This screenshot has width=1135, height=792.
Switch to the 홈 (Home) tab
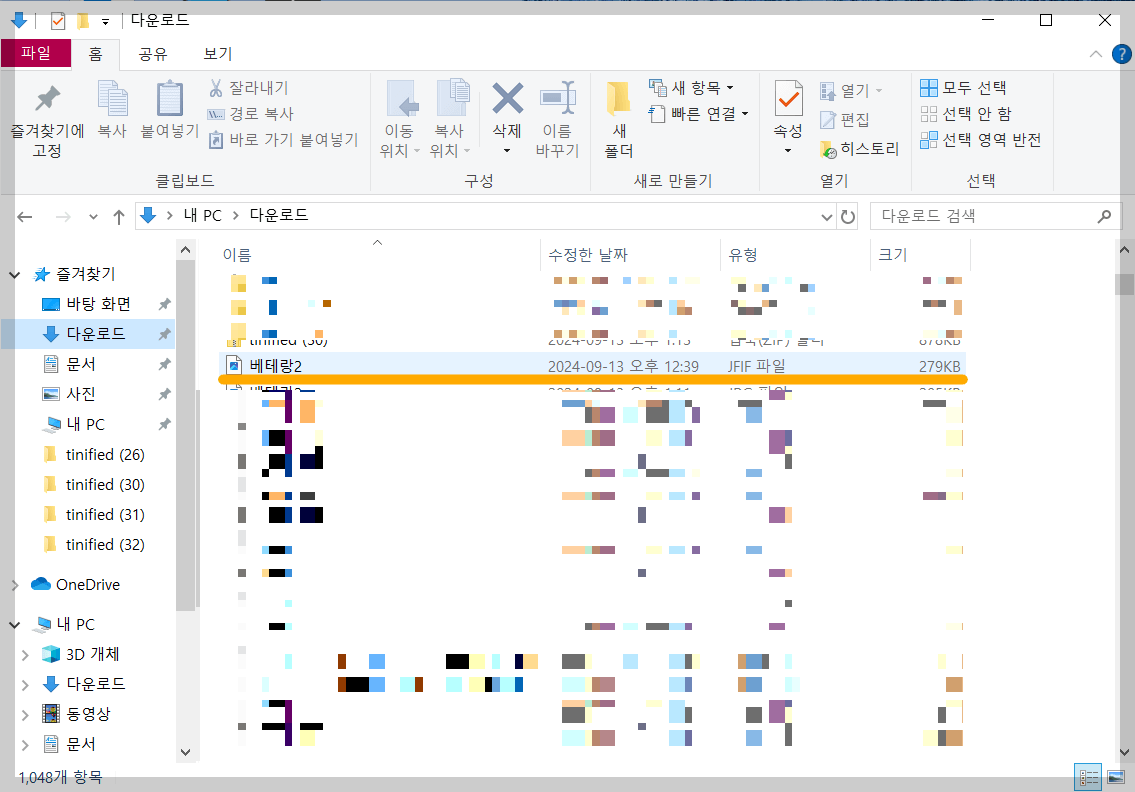(x=96, y=54)
